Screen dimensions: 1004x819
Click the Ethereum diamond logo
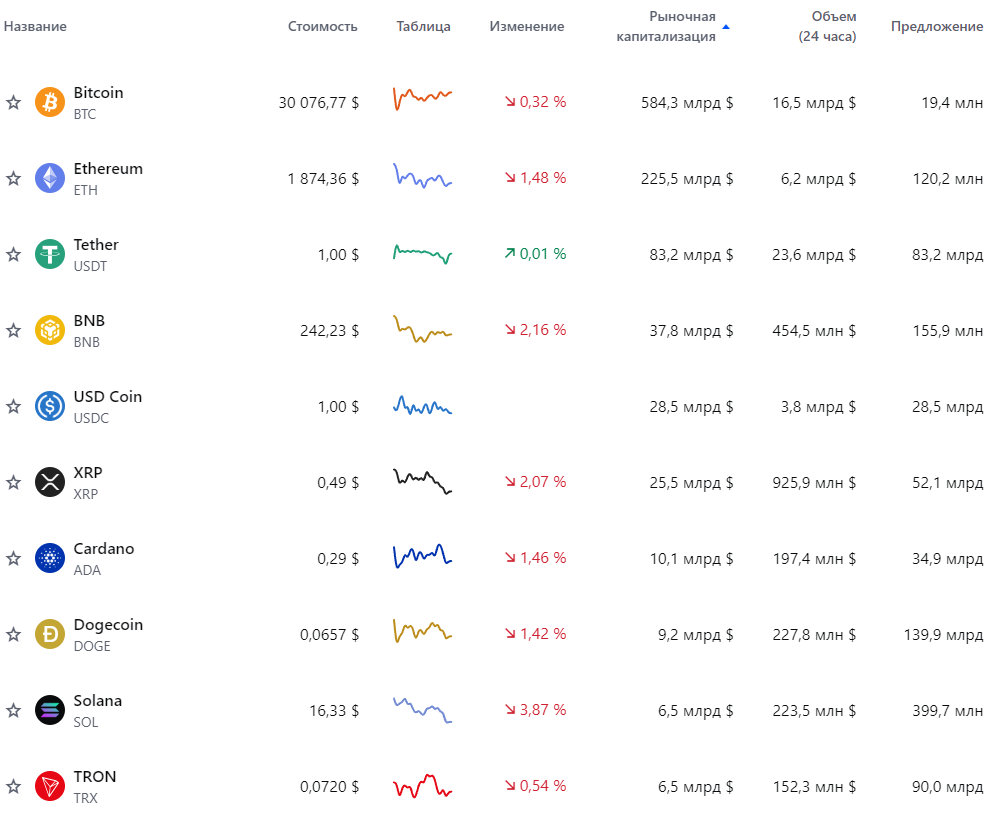pos(50,178)
